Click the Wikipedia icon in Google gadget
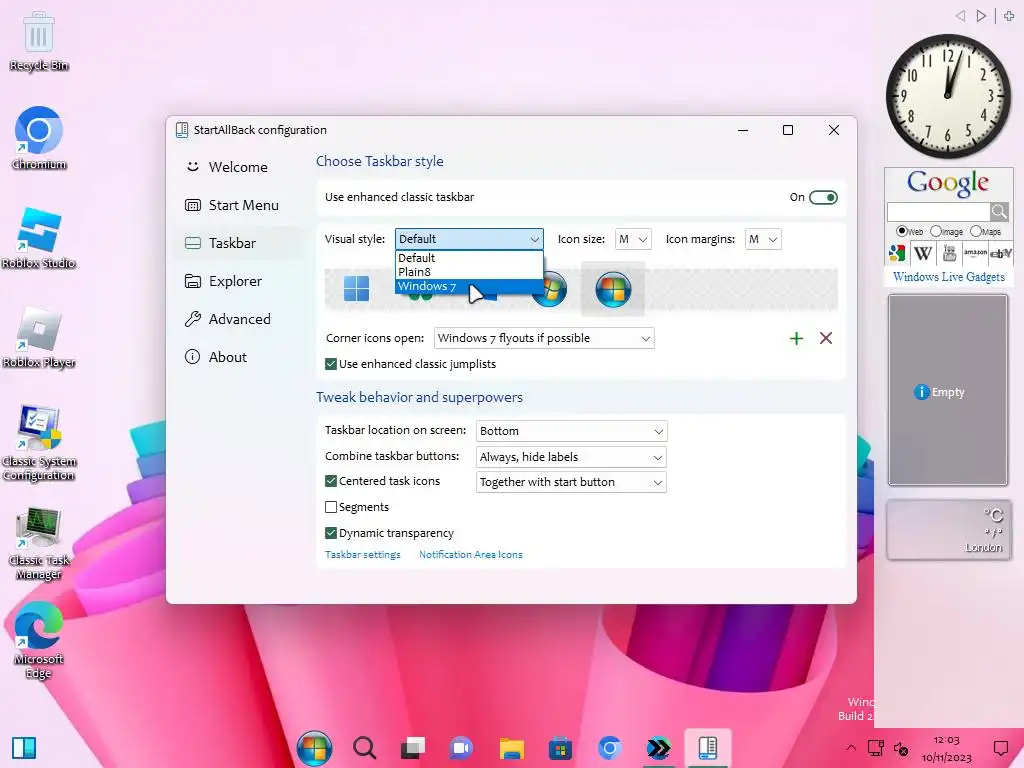This screenshot has width=1024, height=768. tap(923, 253)
